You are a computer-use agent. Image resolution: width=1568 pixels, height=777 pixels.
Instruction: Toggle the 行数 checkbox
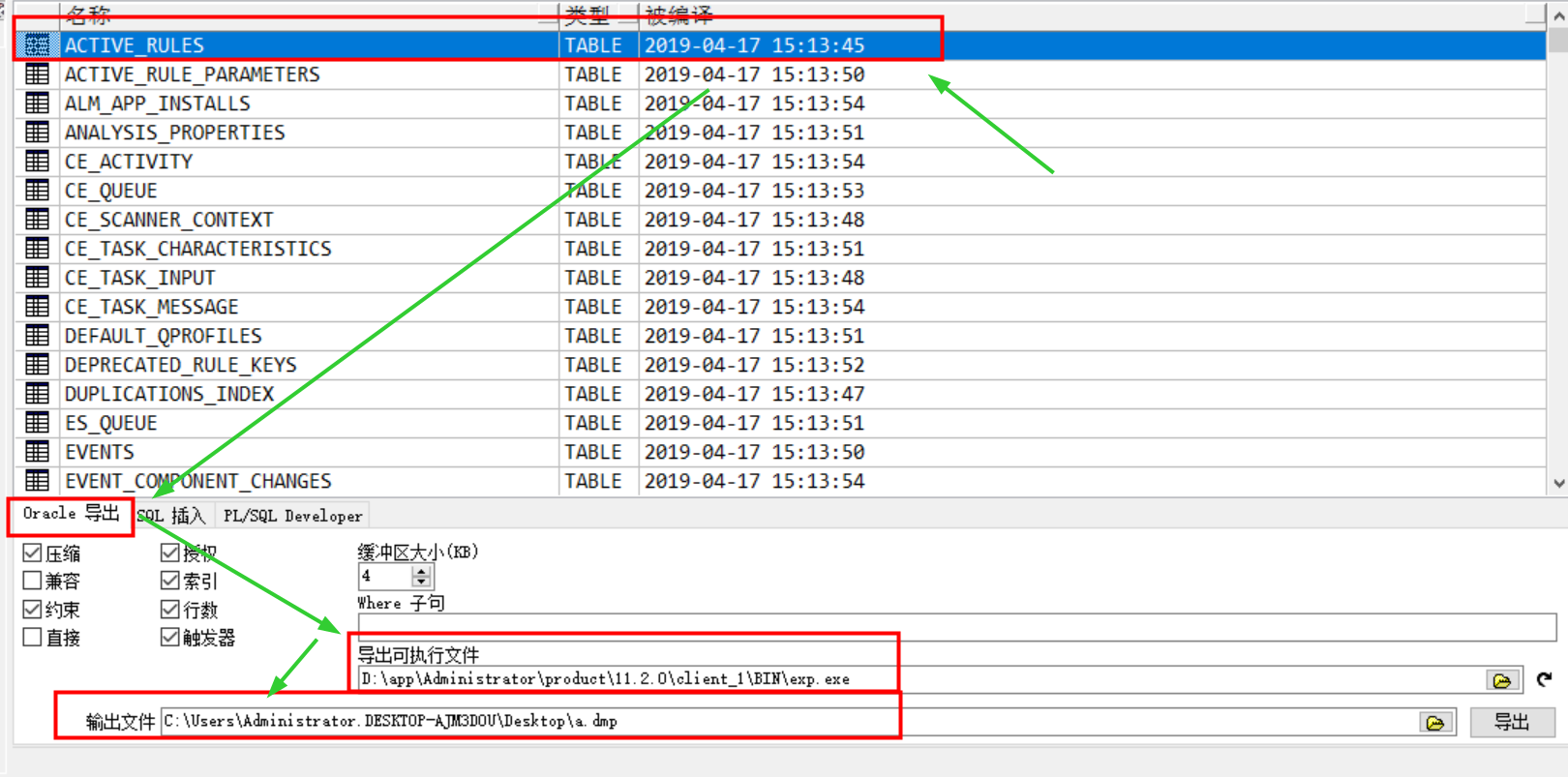coord(169,609)
